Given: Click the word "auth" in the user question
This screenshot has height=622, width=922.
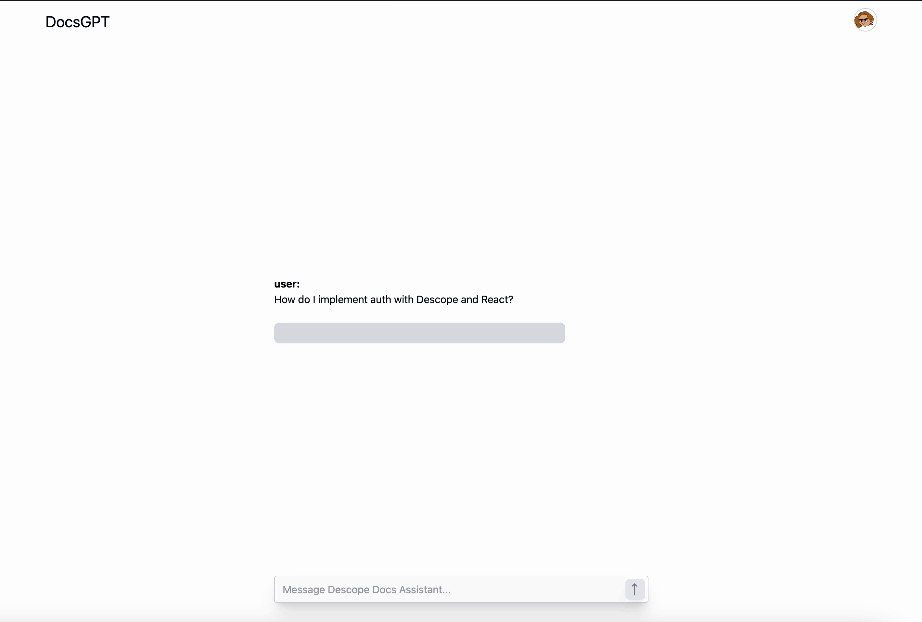Looking at the screenshot, I should pyautogui.click(x=380, y=300).
